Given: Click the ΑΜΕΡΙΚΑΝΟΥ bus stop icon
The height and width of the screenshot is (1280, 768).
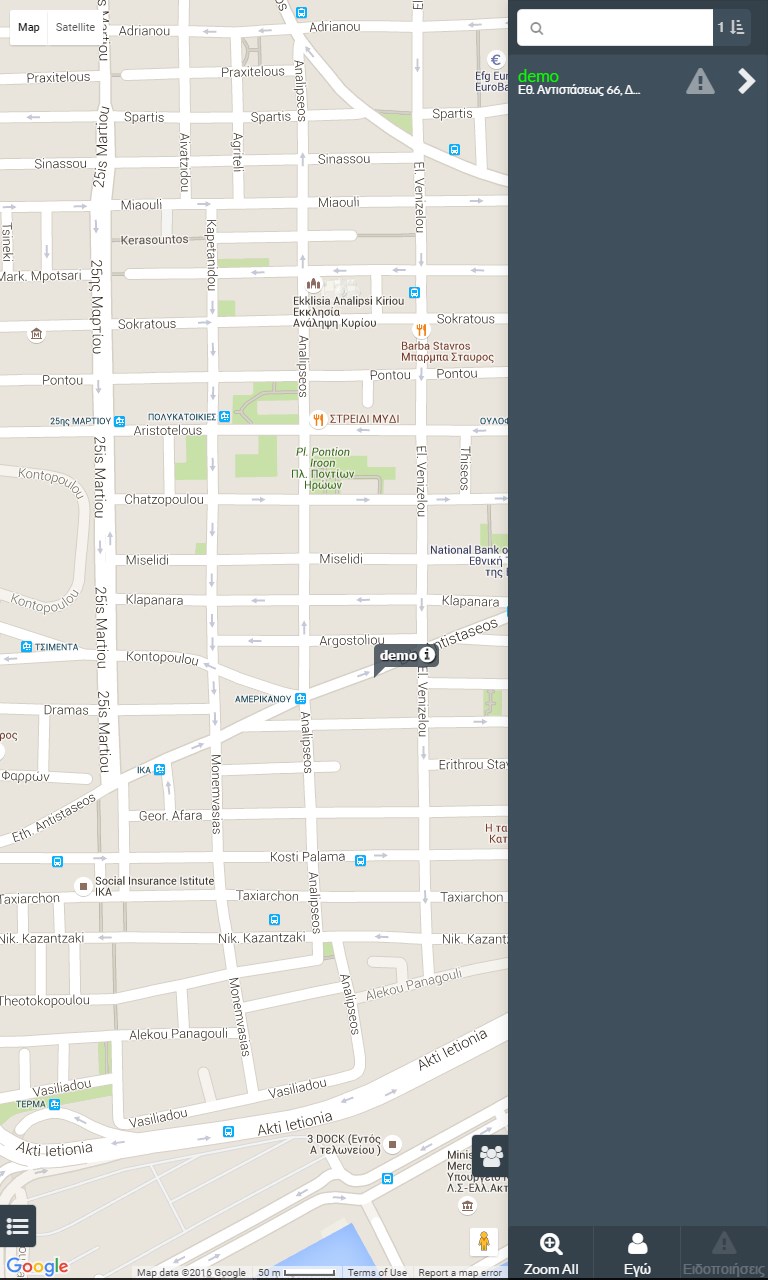Looking at the screenshot, I should [x=300, y=698].
